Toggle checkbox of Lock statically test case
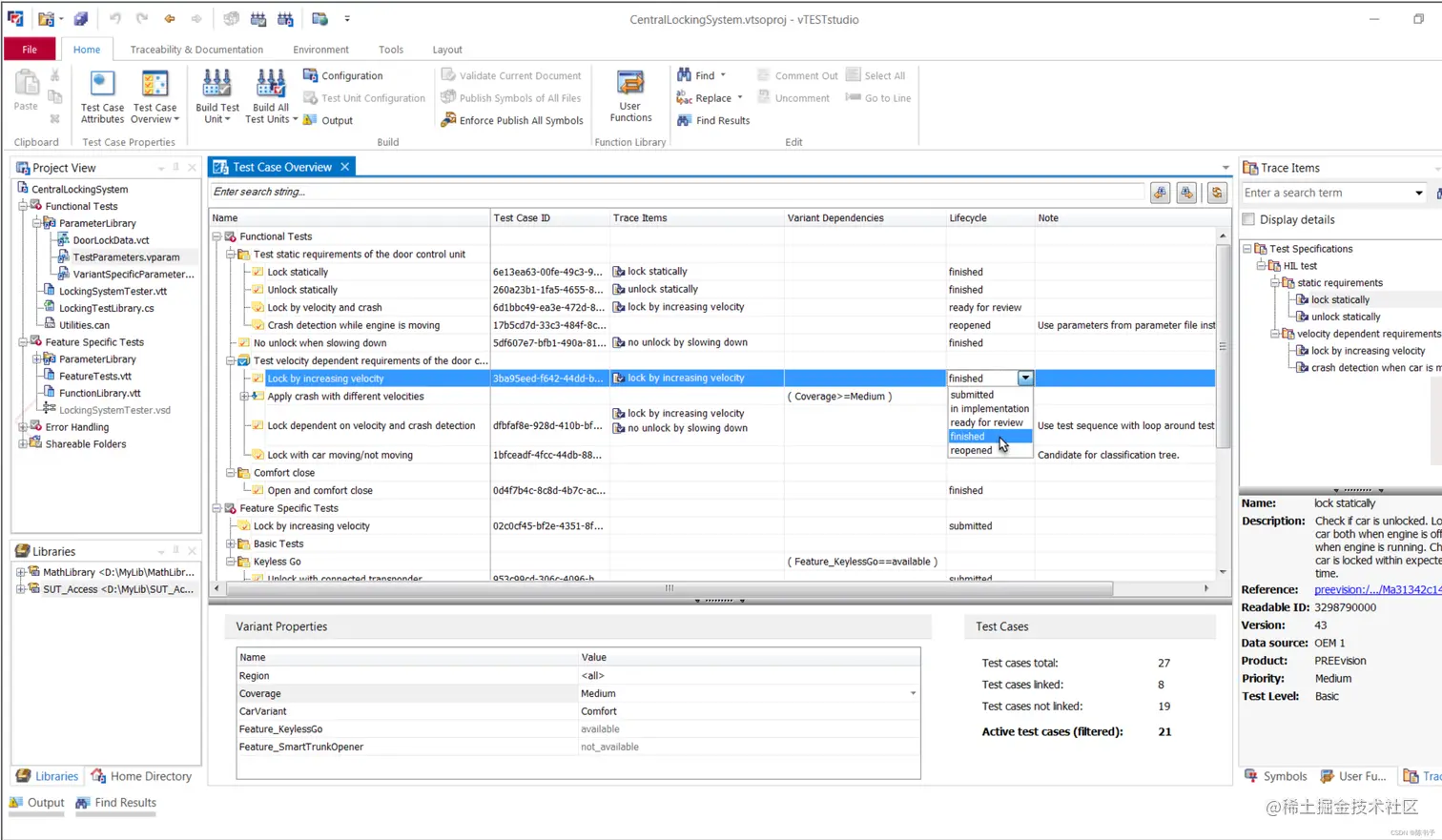 coord(257,272)
